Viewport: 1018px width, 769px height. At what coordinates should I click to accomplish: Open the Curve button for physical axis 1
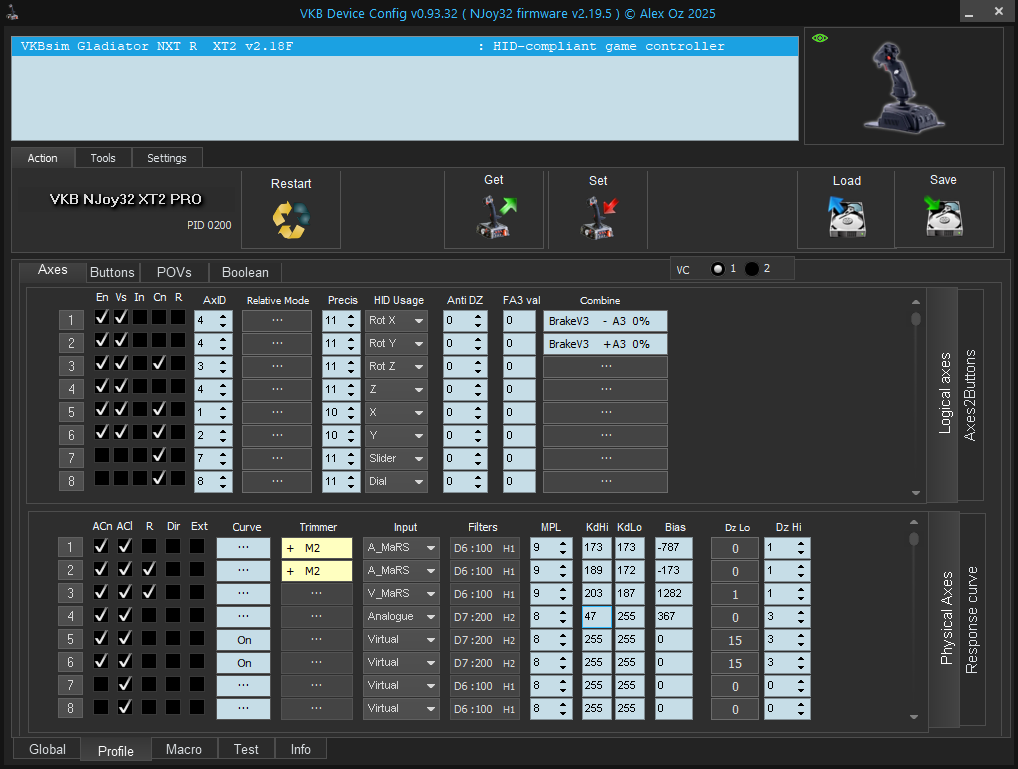coord(243,548)
